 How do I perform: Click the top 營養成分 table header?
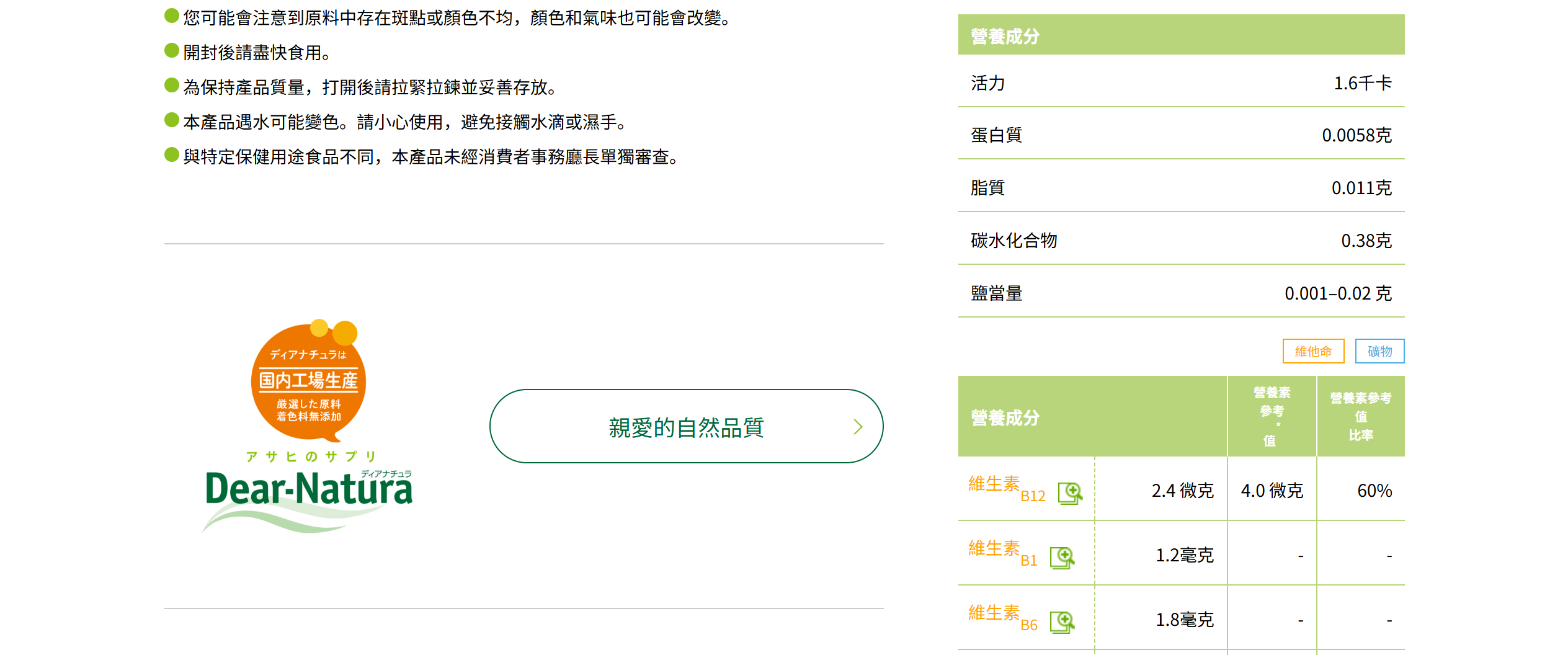(1180, 35)
